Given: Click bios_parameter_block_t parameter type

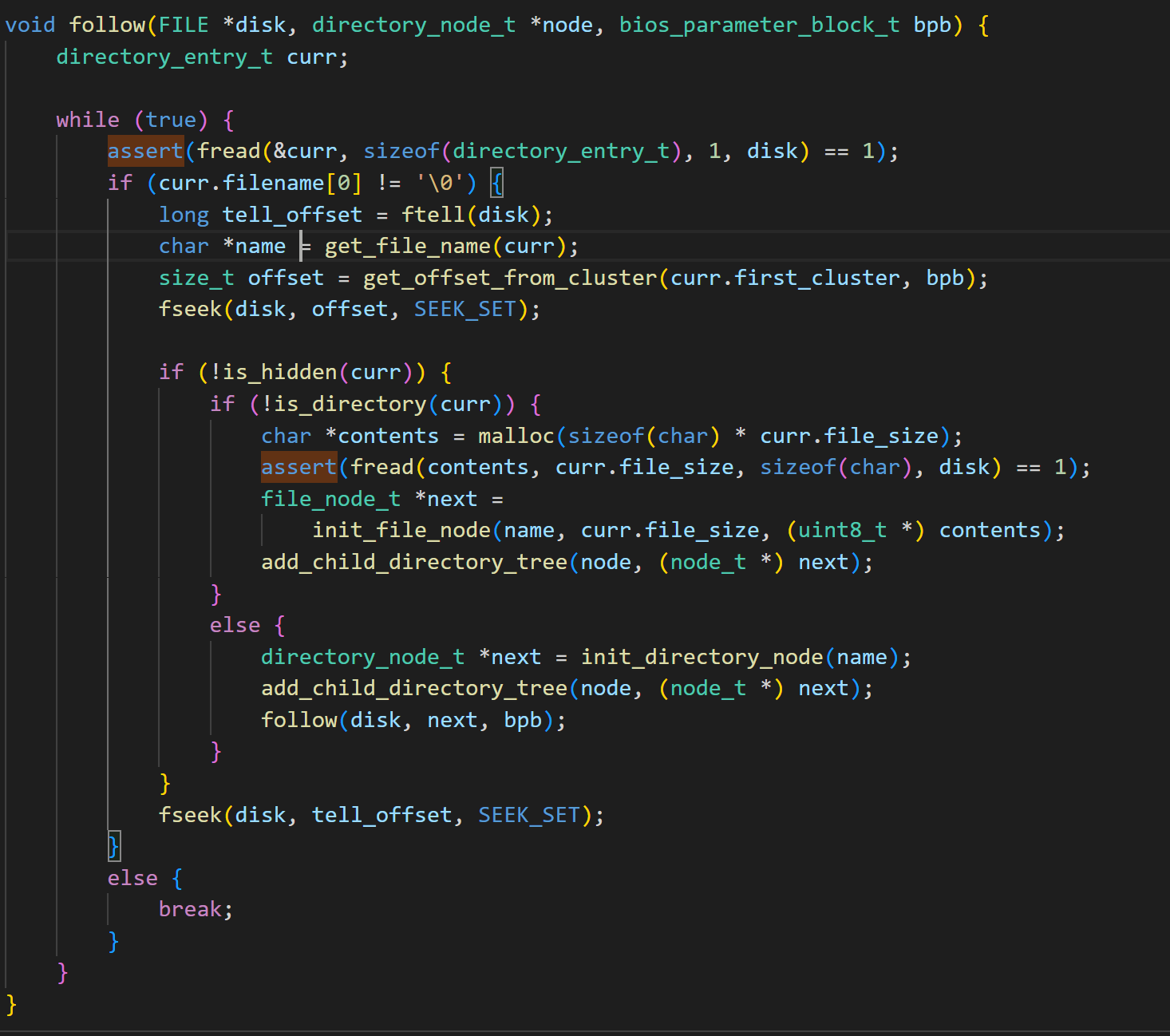Looking at the screenshot, I should point(758,26).
